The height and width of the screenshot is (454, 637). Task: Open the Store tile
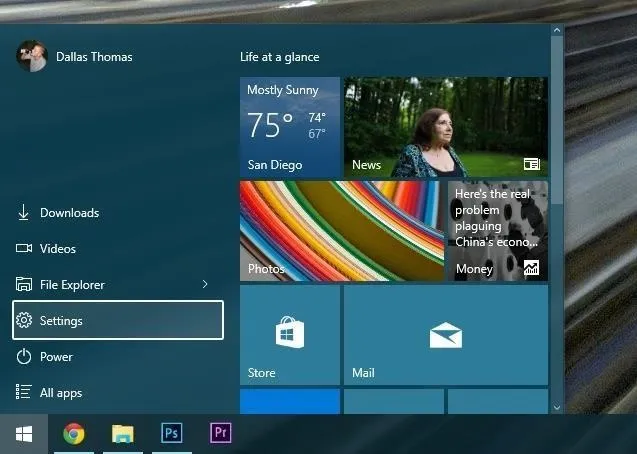coord(290,335)
